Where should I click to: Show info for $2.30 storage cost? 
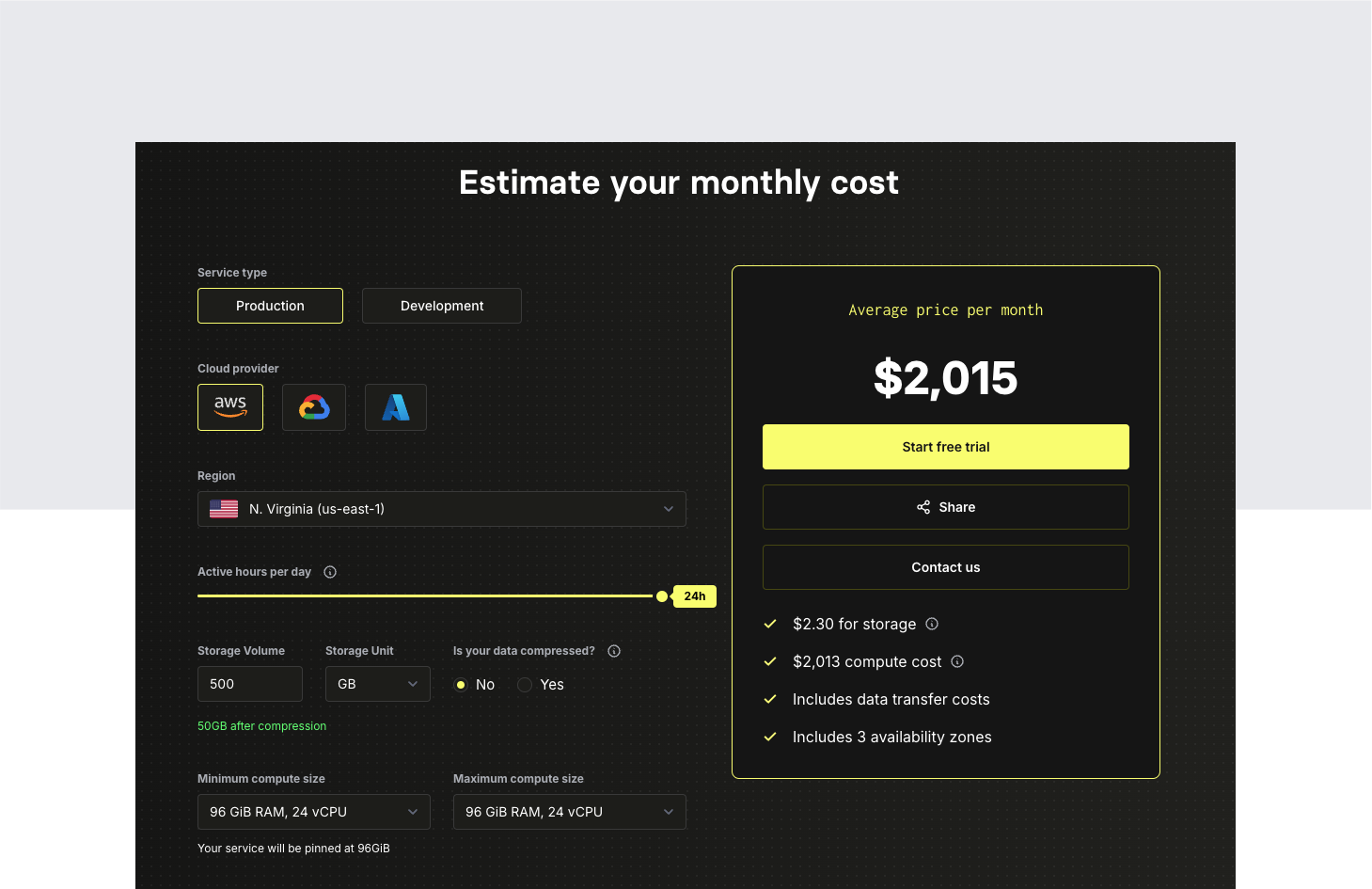(x=932, y=624)
